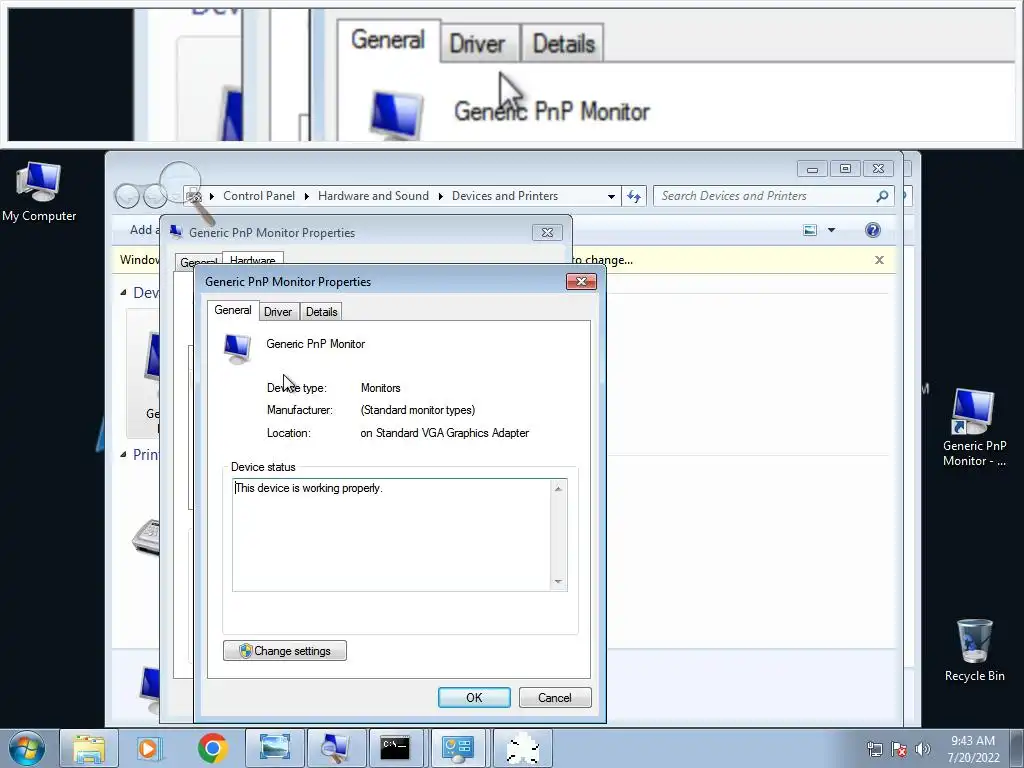Screen dimensions: 1024x768
Task: Open the Action Center flag icon
Action: point(899,749)
